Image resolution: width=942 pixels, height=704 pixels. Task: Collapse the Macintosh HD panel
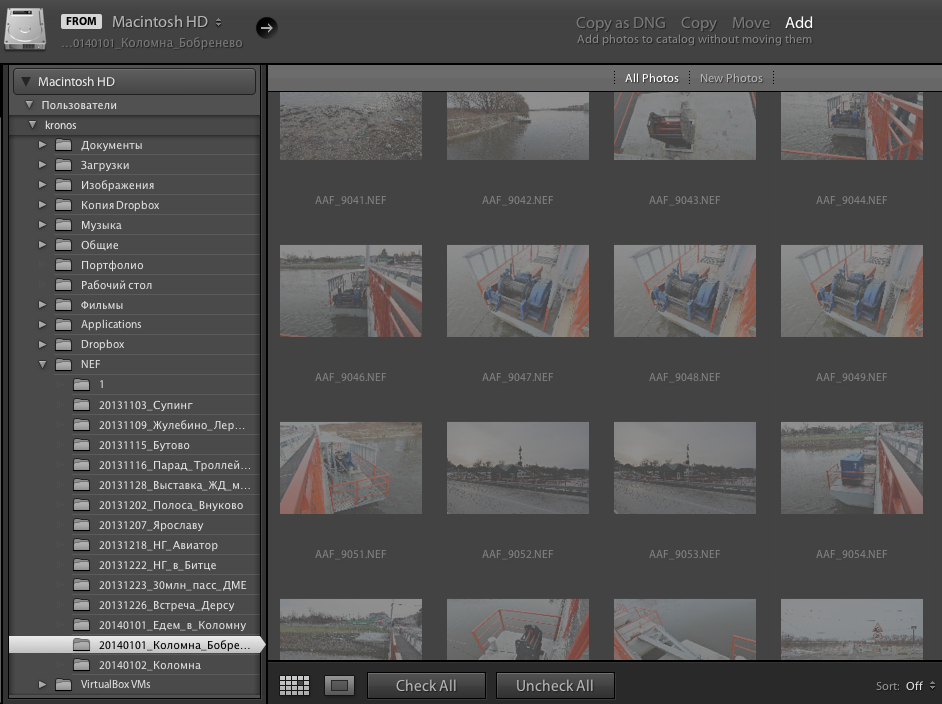pos(26,81)
